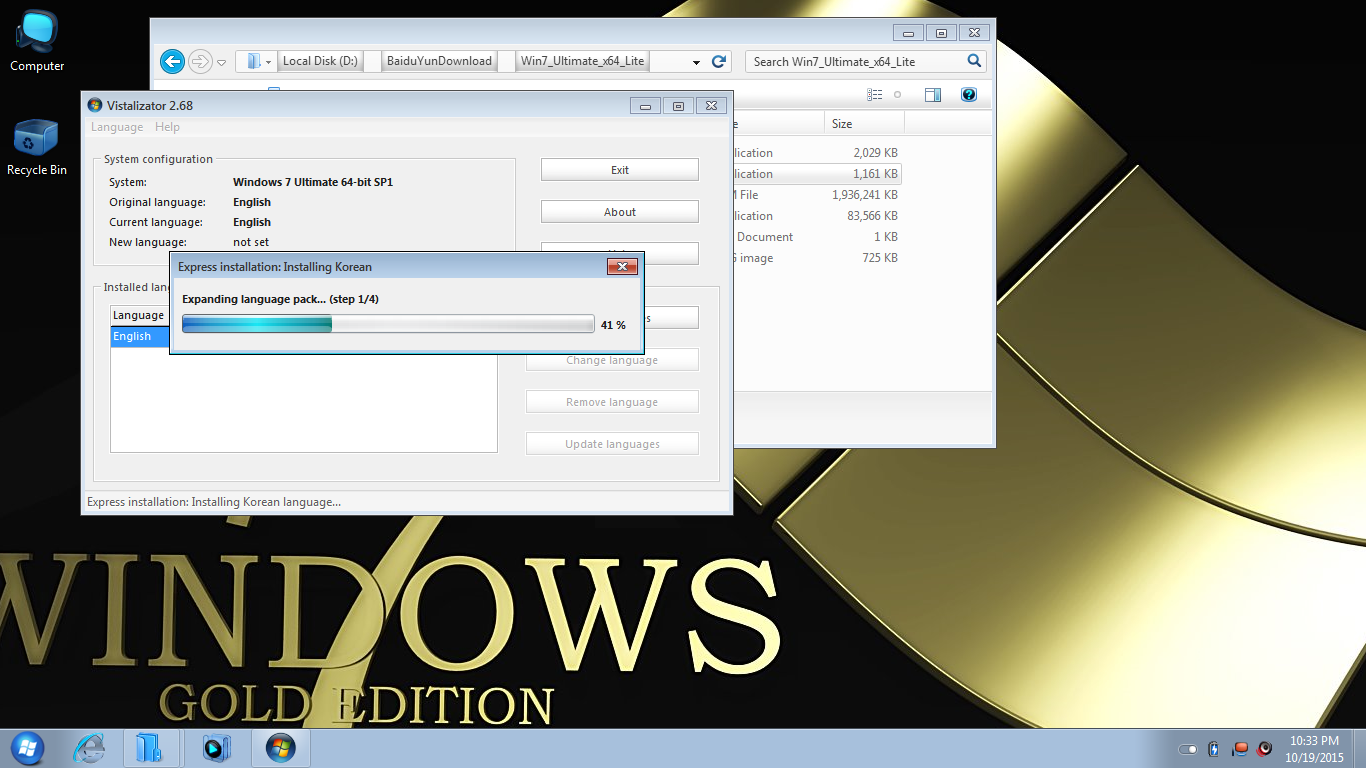This screenshot has height=768, width=1366.
Task: Open the Computer desktop icon
Action: pos(37,42)
